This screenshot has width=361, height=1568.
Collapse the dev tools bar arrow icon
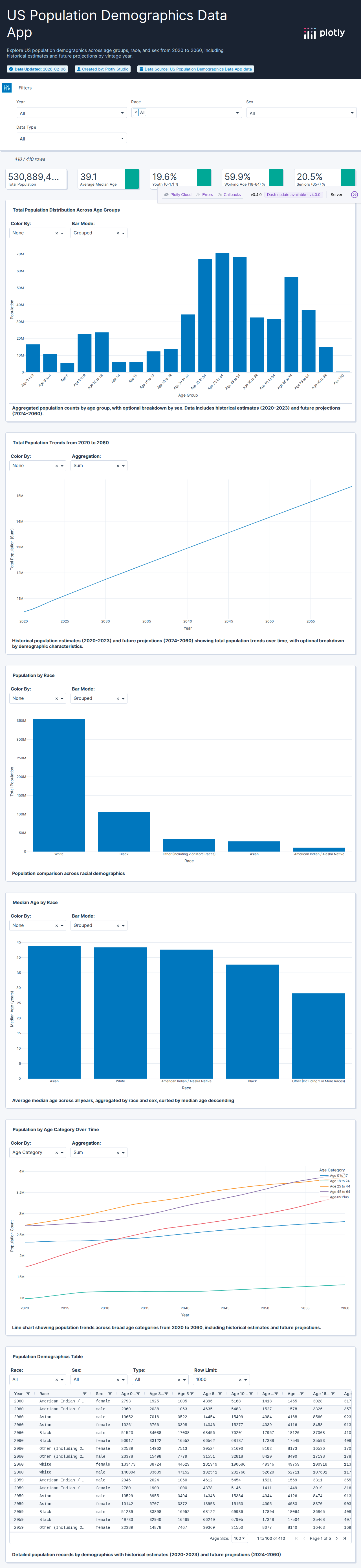354,195
